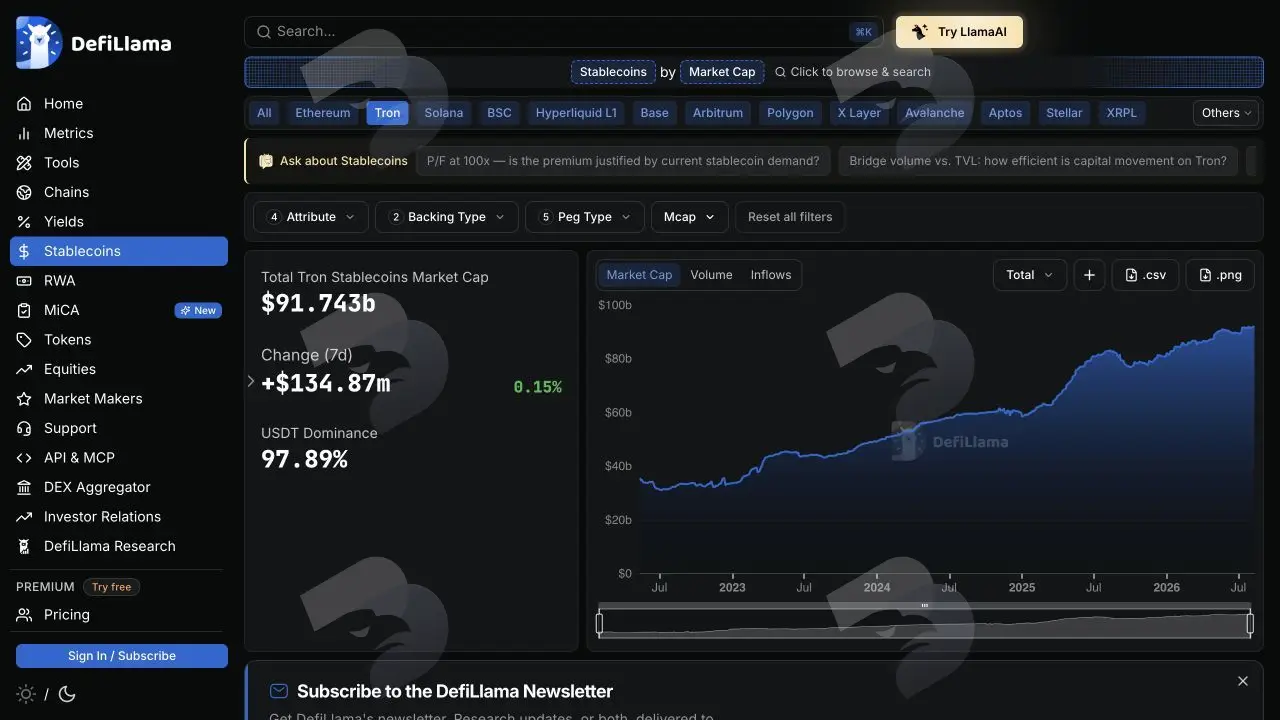Screen dimensions: 1280x720
Task: Switch to dark theme moon icon
Action: coord(67,694)
